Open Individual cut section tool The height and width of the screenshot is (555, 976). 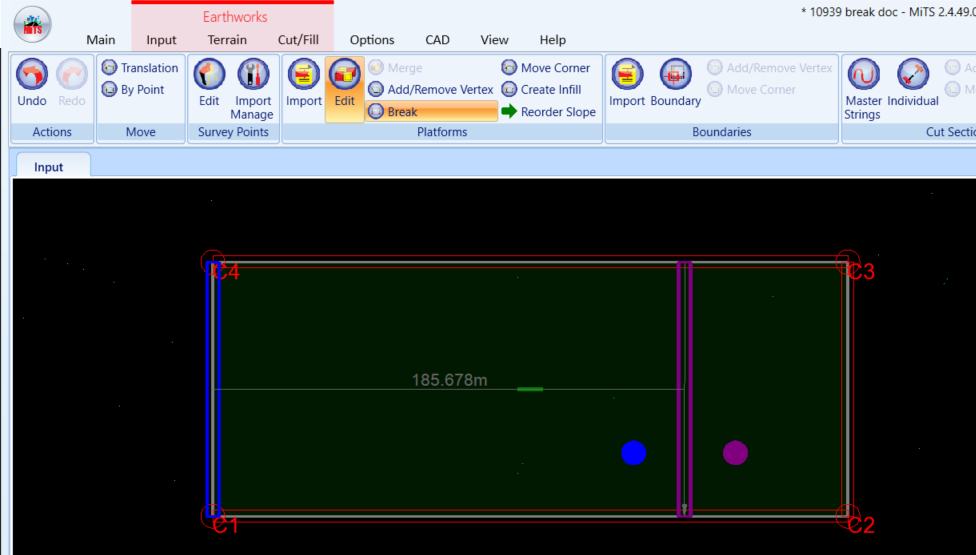pyautogui.click(x=913, y=83)
